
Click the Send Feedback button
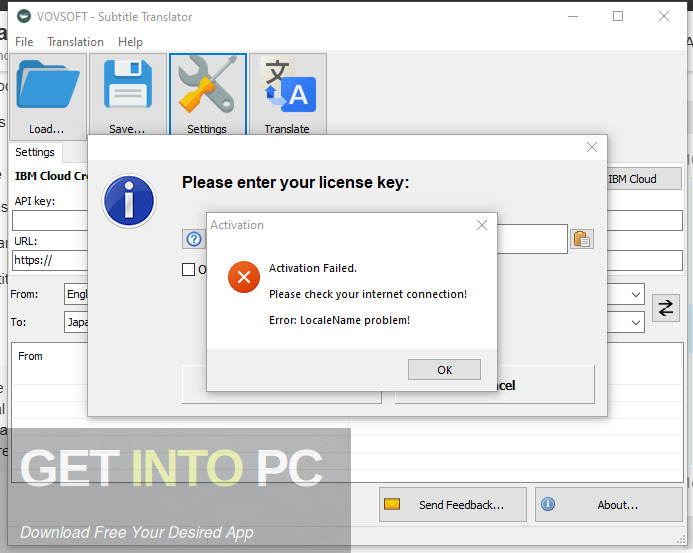coord(453,504)
